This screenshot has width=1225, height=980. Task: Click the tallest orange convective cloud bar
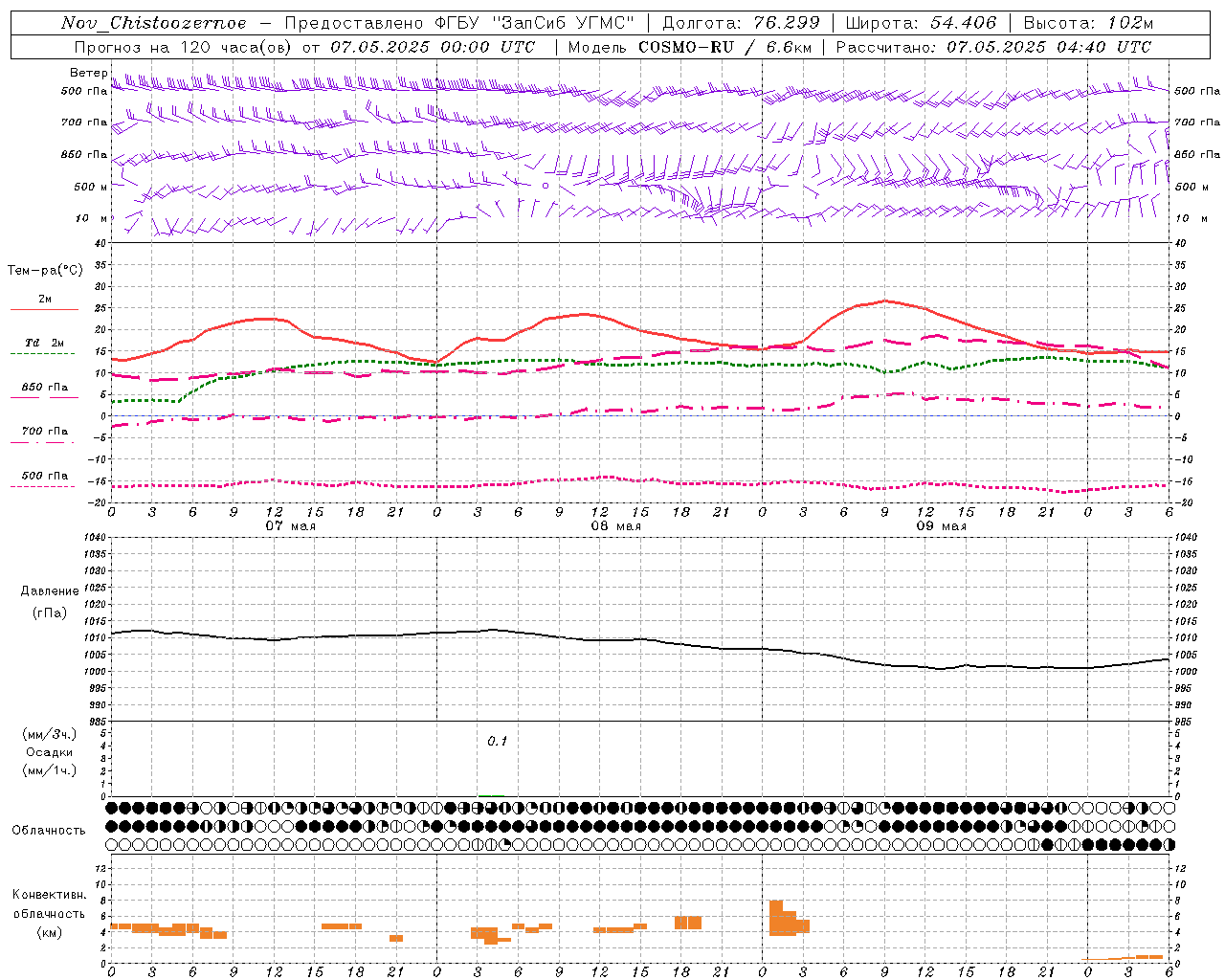pyautogui.click(x=775, y=918)
